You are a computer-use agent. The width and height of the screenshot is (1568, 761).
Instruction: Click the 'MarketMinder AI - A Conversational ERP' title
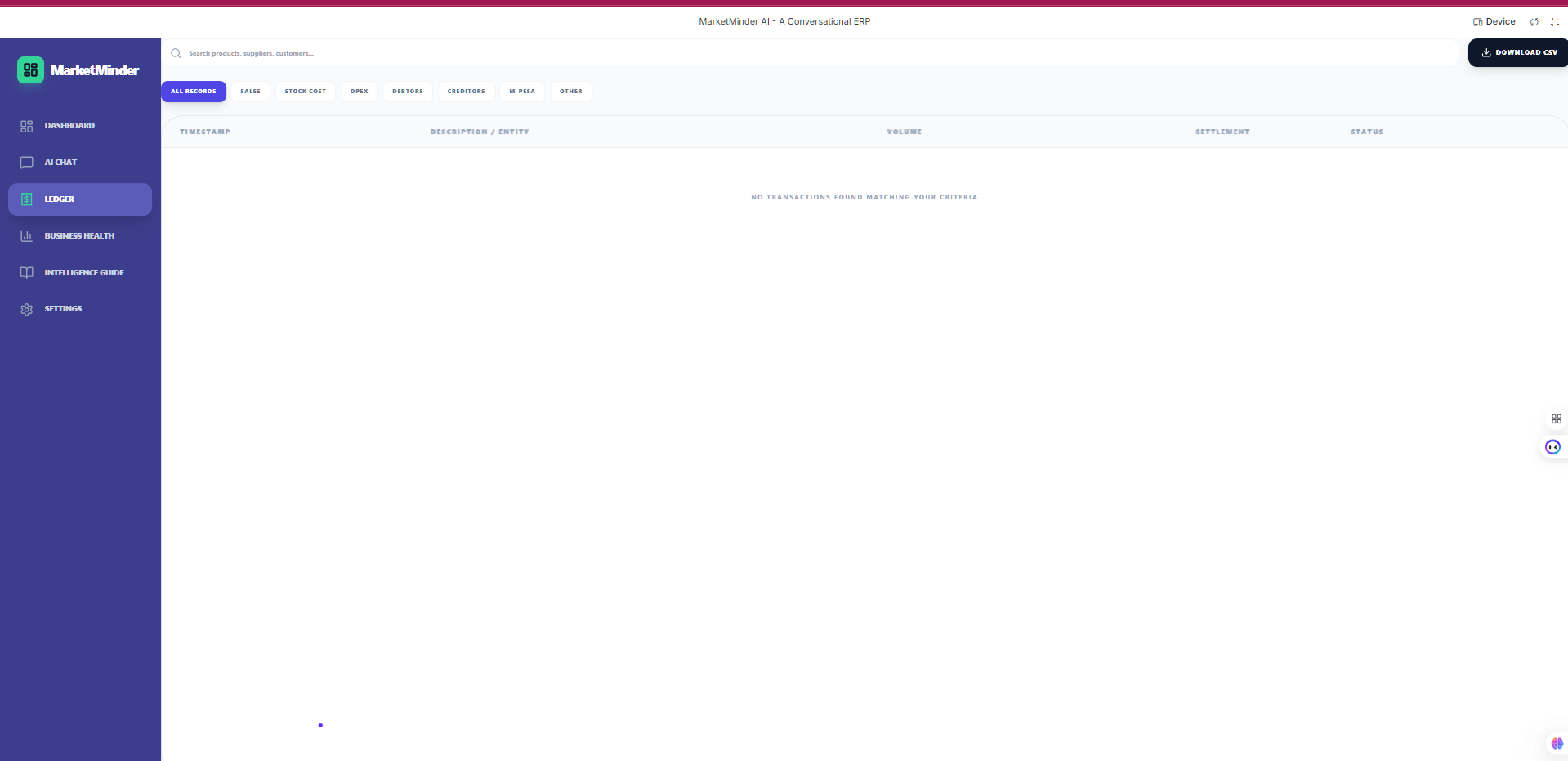[x=784, y=21]
